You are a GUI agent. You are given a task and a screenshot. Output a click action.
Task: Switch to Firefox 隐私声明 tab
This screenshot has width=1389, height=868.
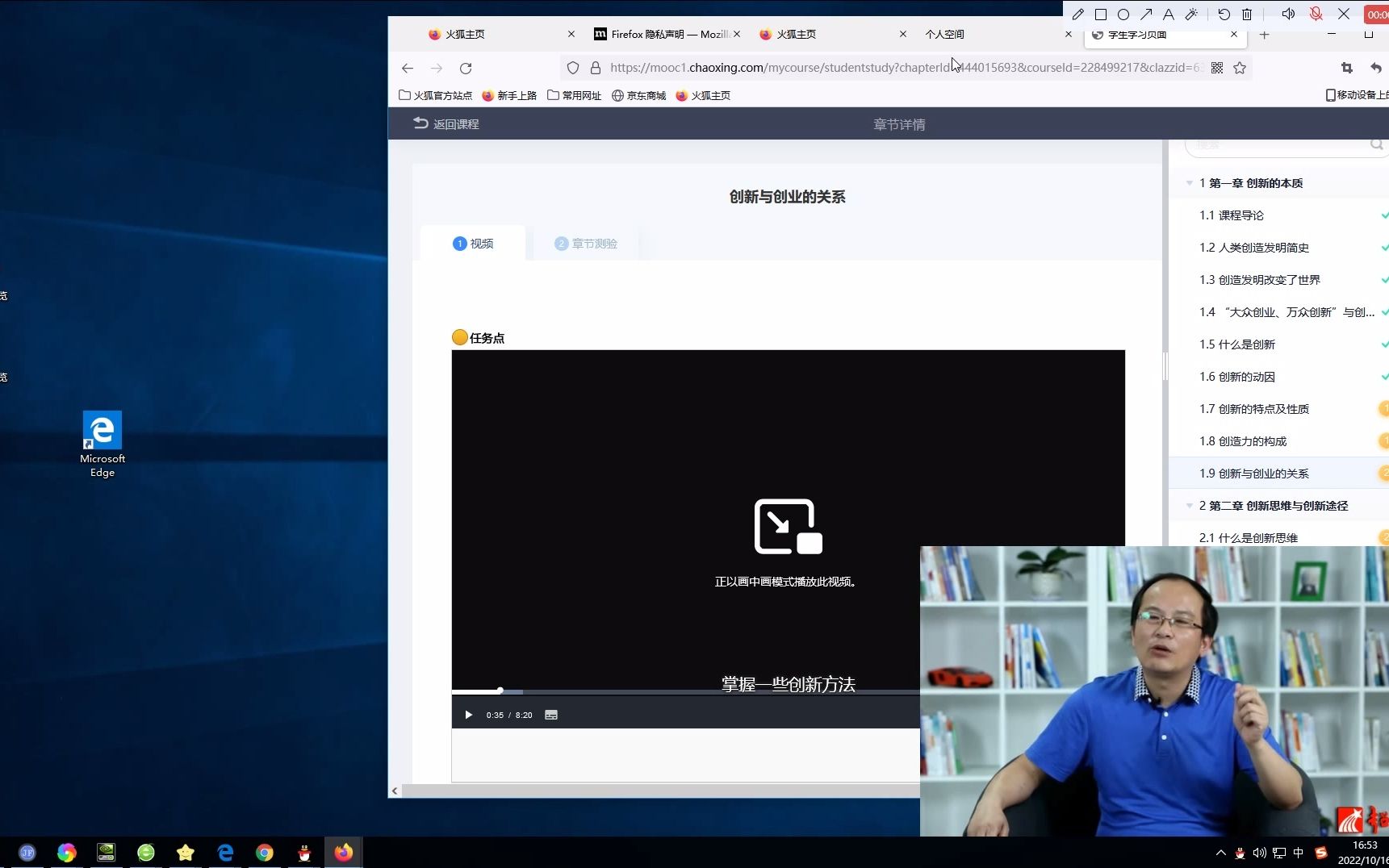667,35
